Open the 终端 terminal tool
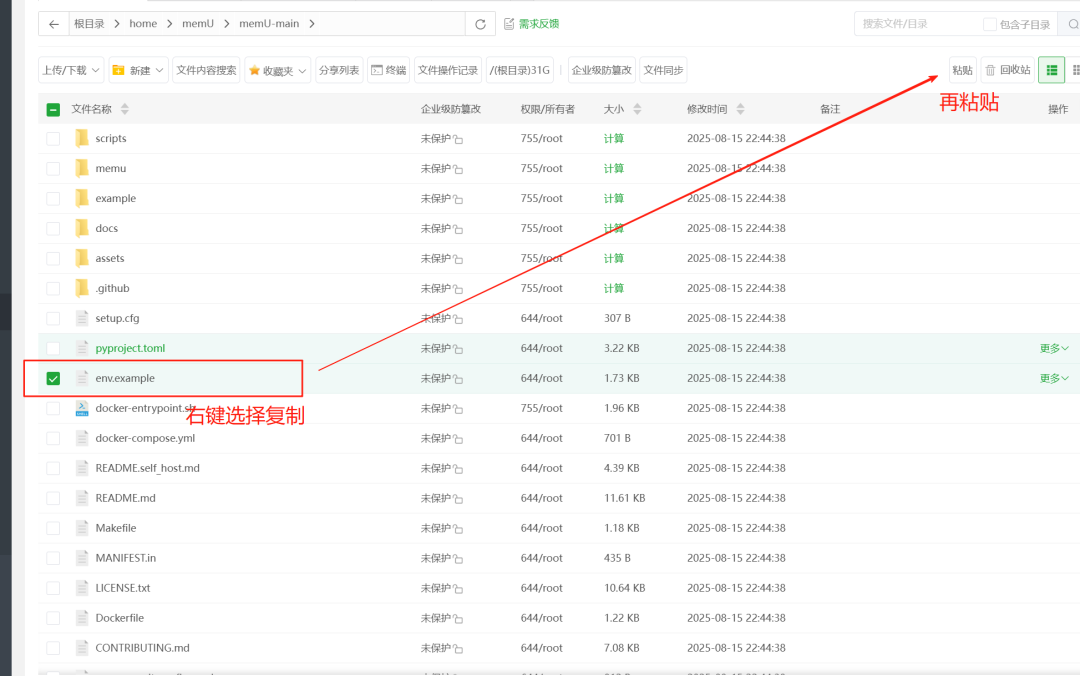 click(x=388, y=70)
